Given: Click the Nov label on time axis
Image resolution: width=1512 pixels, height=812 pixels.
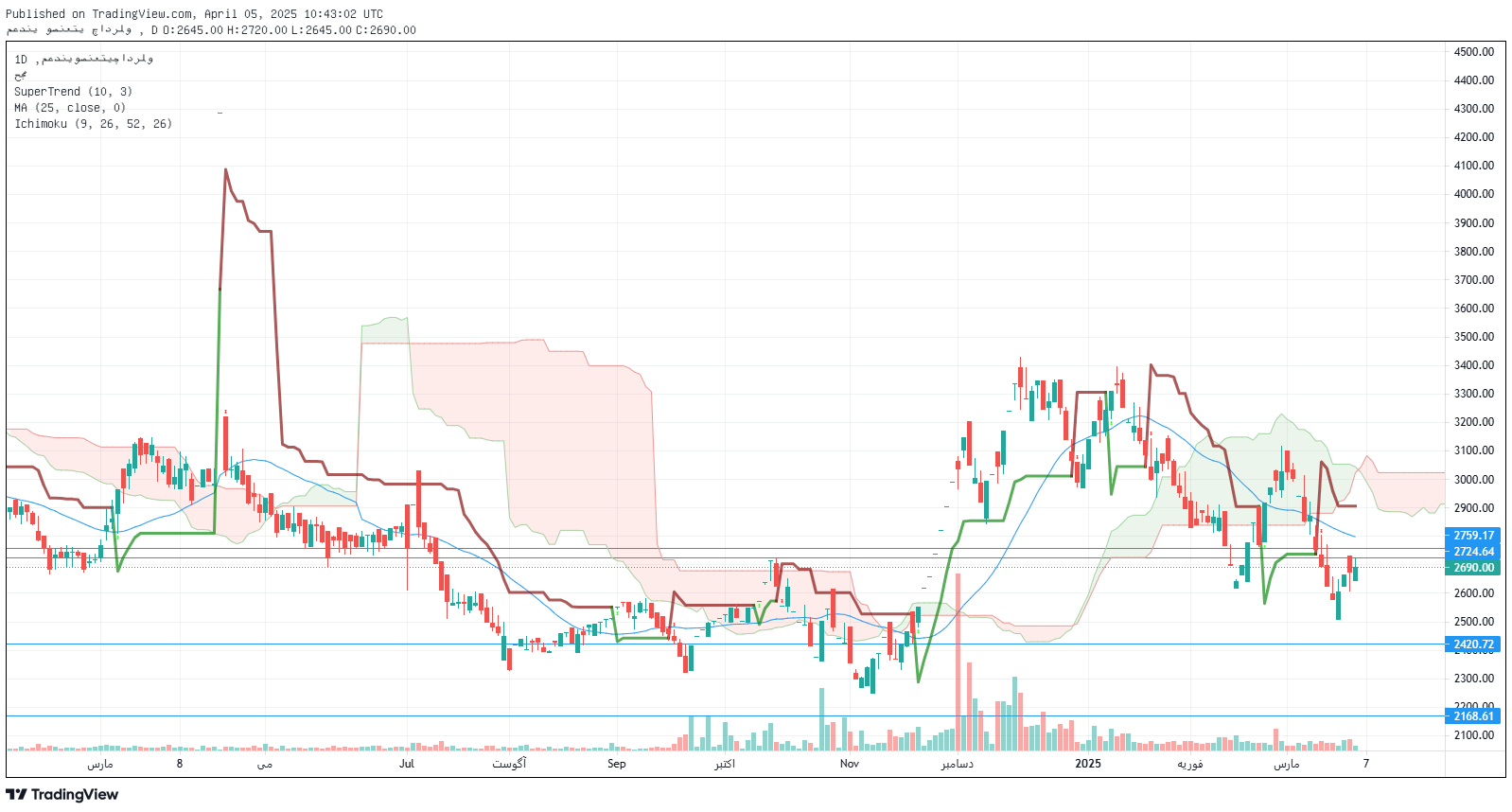Looking at the screenshot, I should click(850, 764).
